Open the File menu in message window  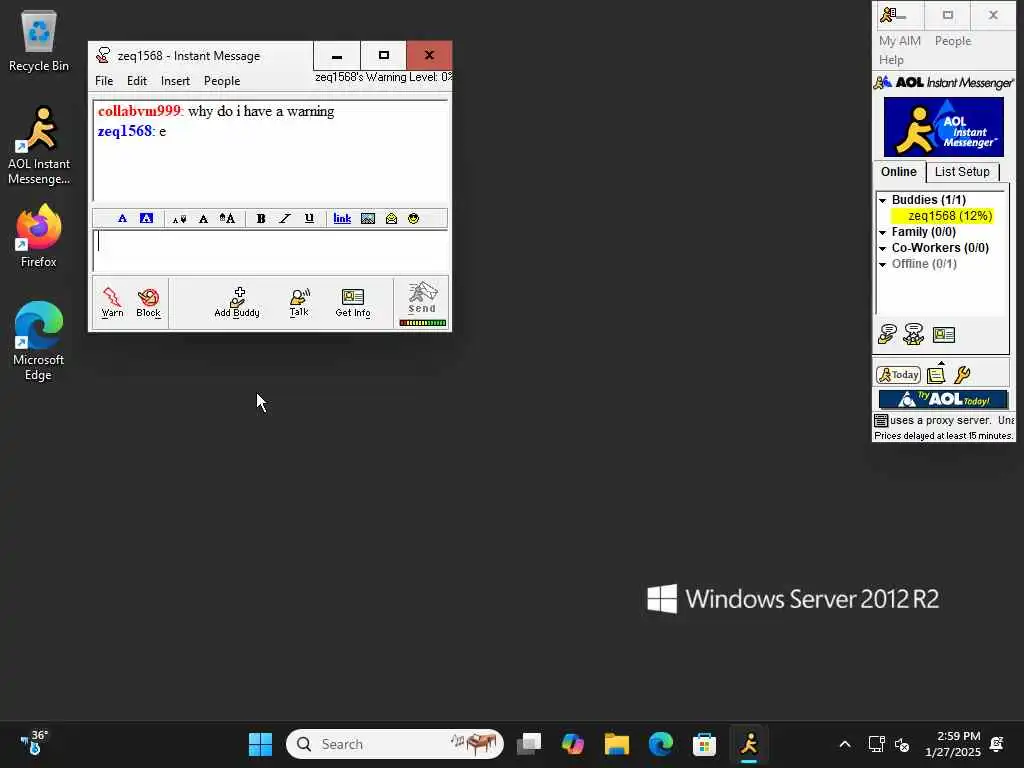click(104, 81)
